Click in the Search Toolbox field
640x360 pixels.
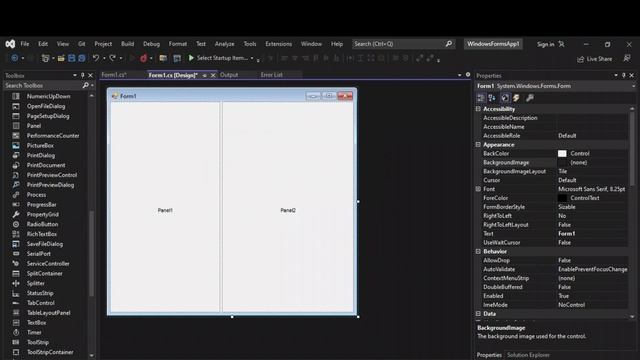pyautogui.click(x=43, y=85)
